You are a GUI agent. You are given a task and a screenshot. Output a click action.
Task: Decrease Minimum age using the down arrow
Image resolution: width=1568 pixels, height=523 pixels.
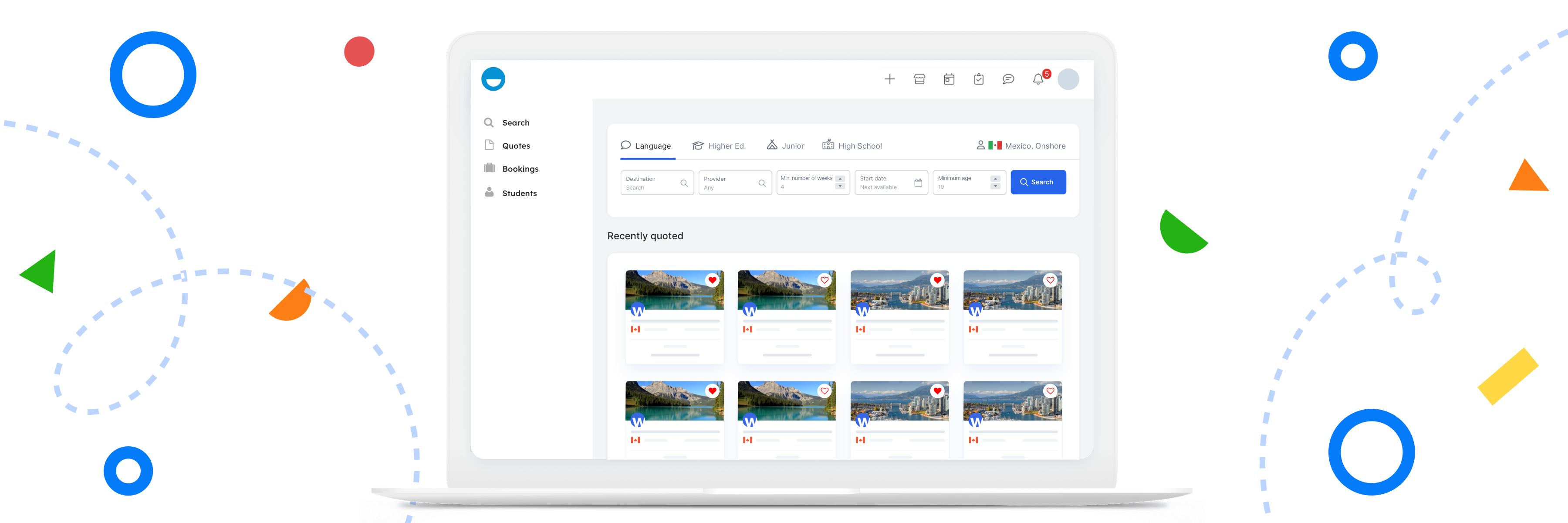(995, 186)
